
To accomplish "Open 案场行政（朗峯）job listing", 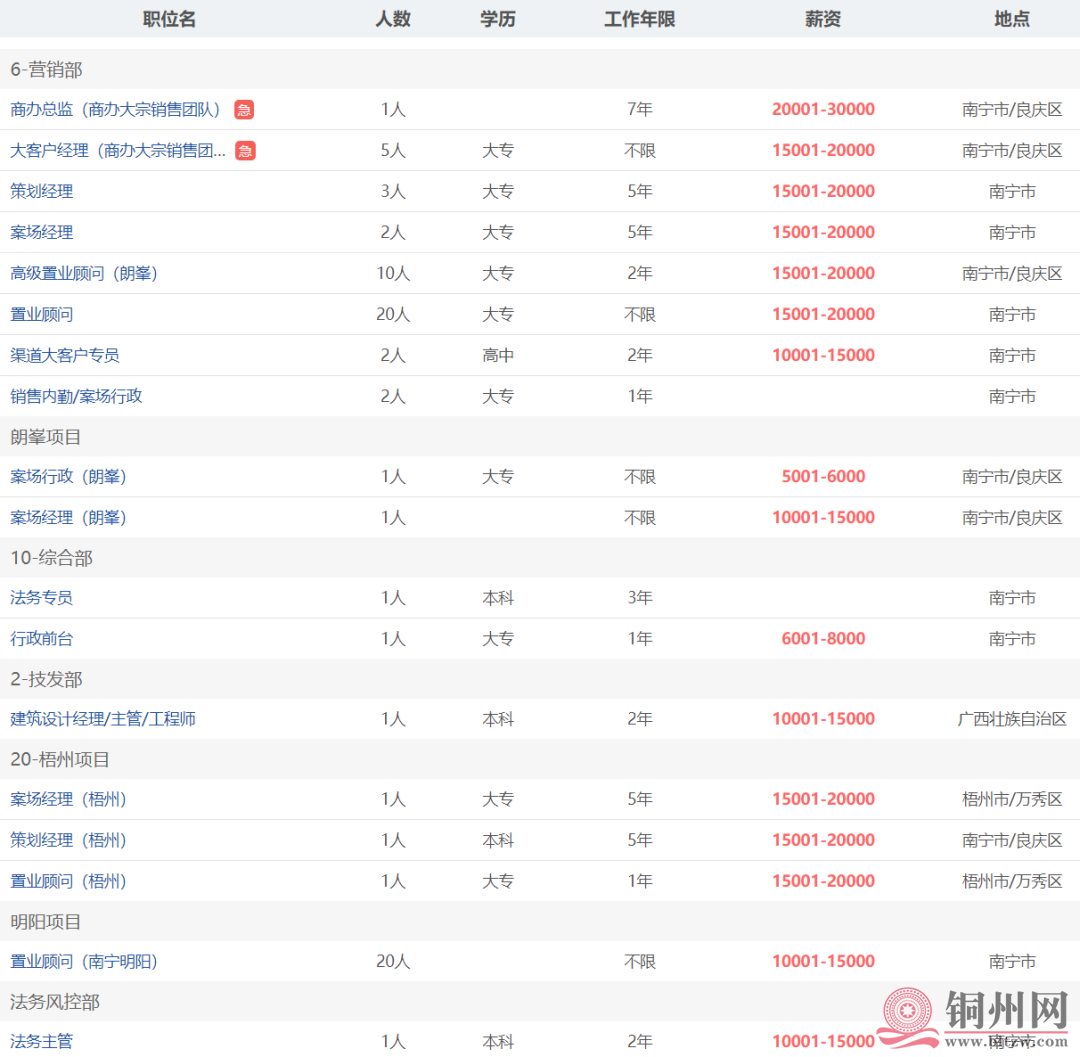I will click(x=68, y=477).
